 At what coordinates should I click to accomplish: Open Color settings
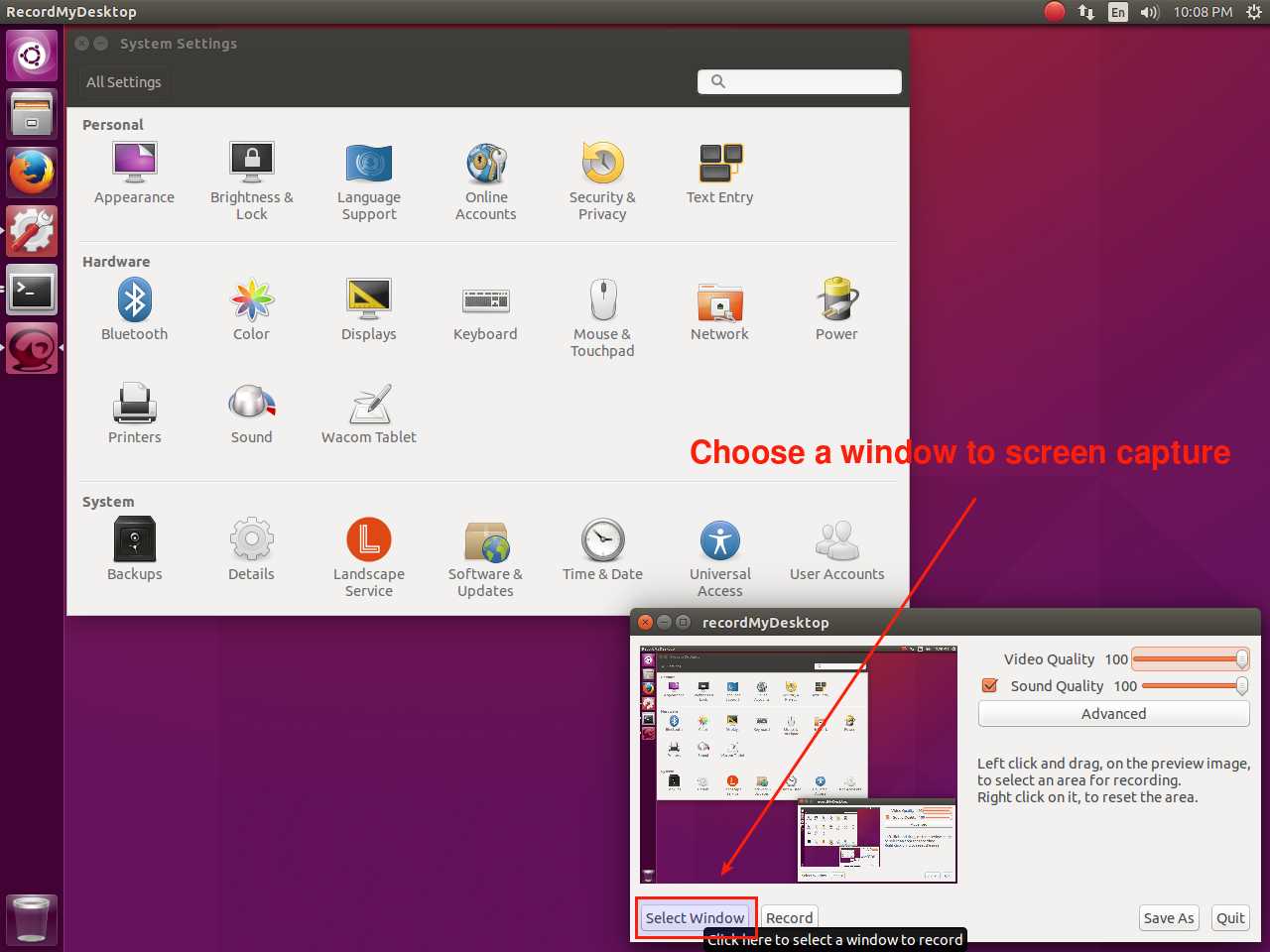tap(251, 310)
